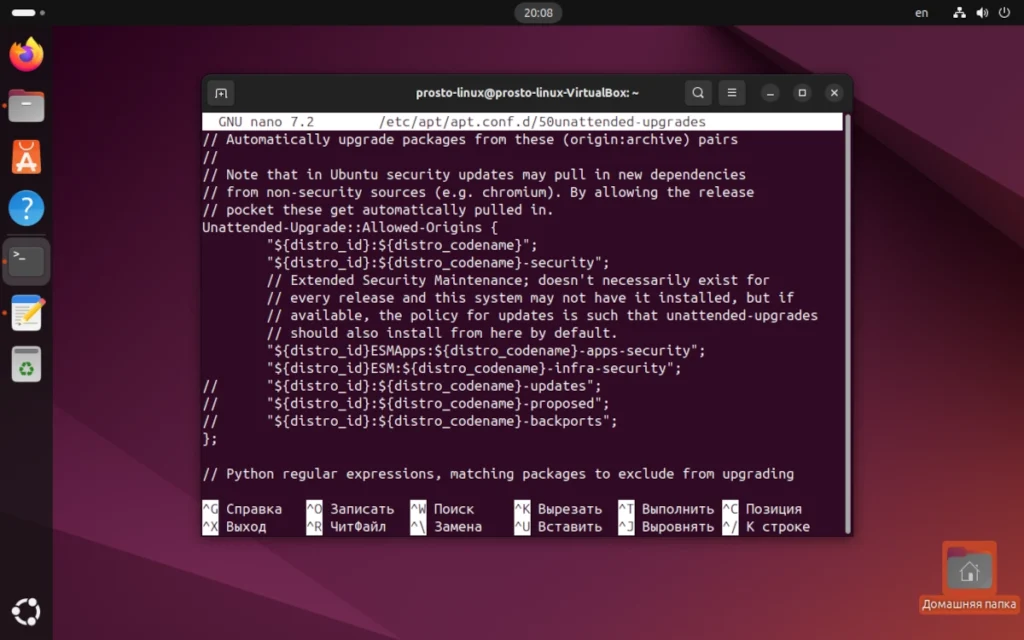Click the 'Записать' shortcut label
This screenshot has height=640, width=1024.
click(x=362, y=509)
